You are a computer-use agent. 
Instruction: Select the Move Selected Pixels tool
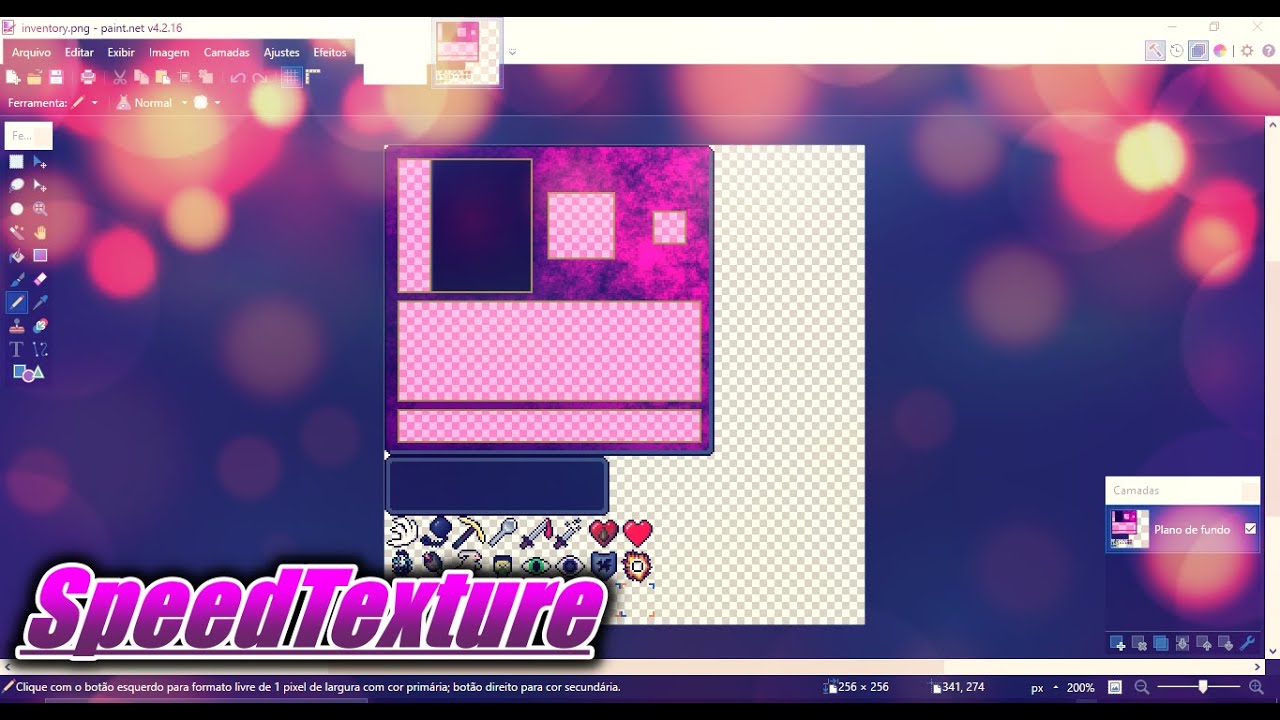(40, 162)
